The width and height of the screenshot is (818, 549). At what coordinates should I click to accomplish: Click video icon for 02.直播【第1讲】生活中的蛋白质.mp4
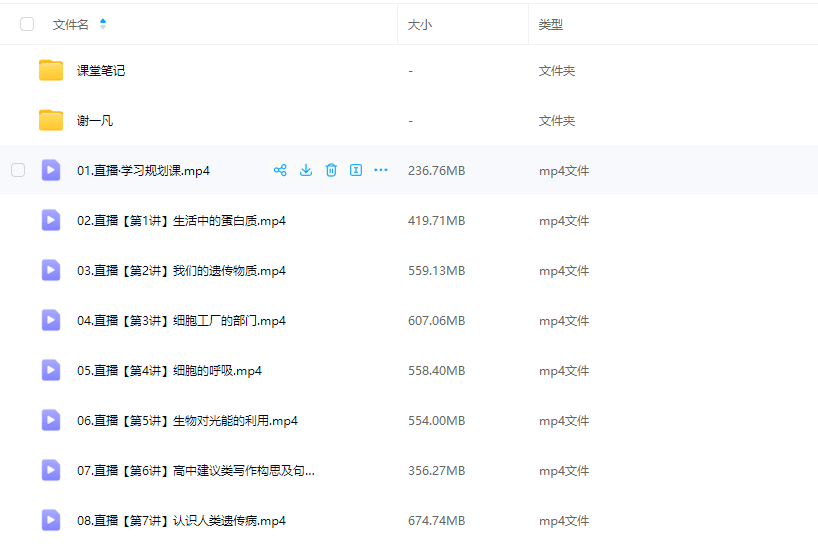51,220
